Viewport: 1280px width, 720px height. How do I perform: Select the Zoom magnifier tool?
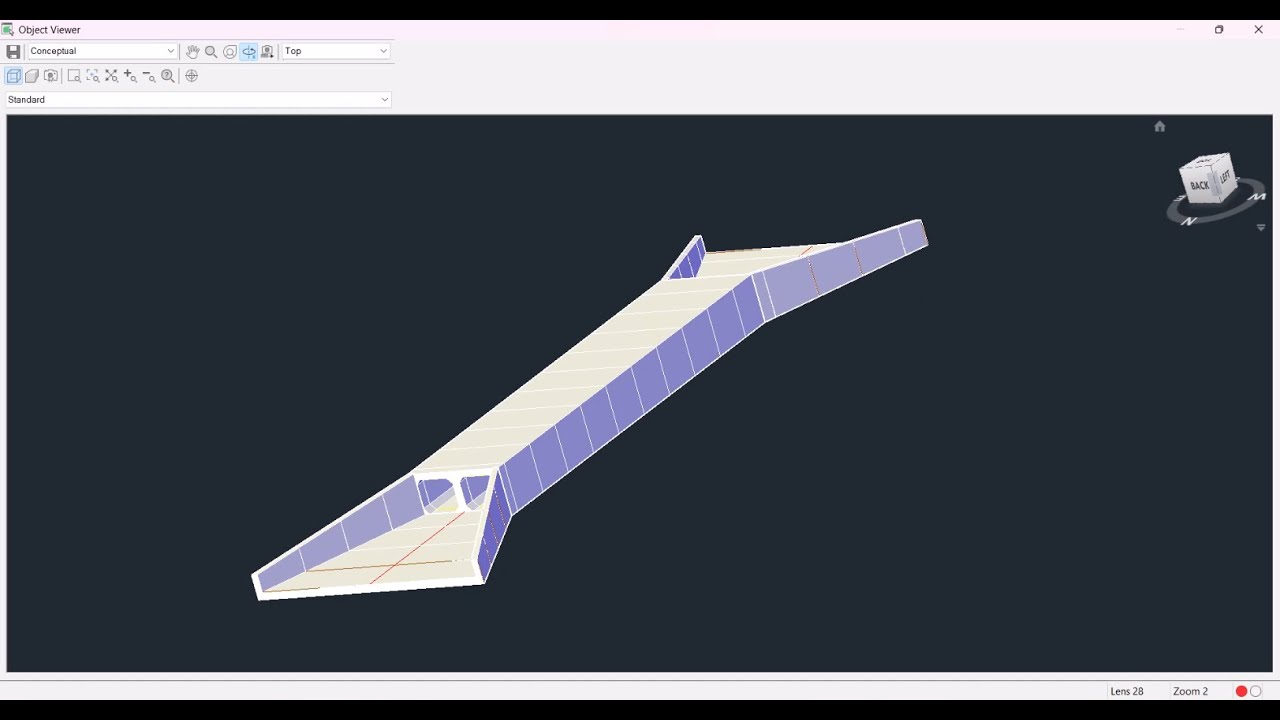point(211,51)
